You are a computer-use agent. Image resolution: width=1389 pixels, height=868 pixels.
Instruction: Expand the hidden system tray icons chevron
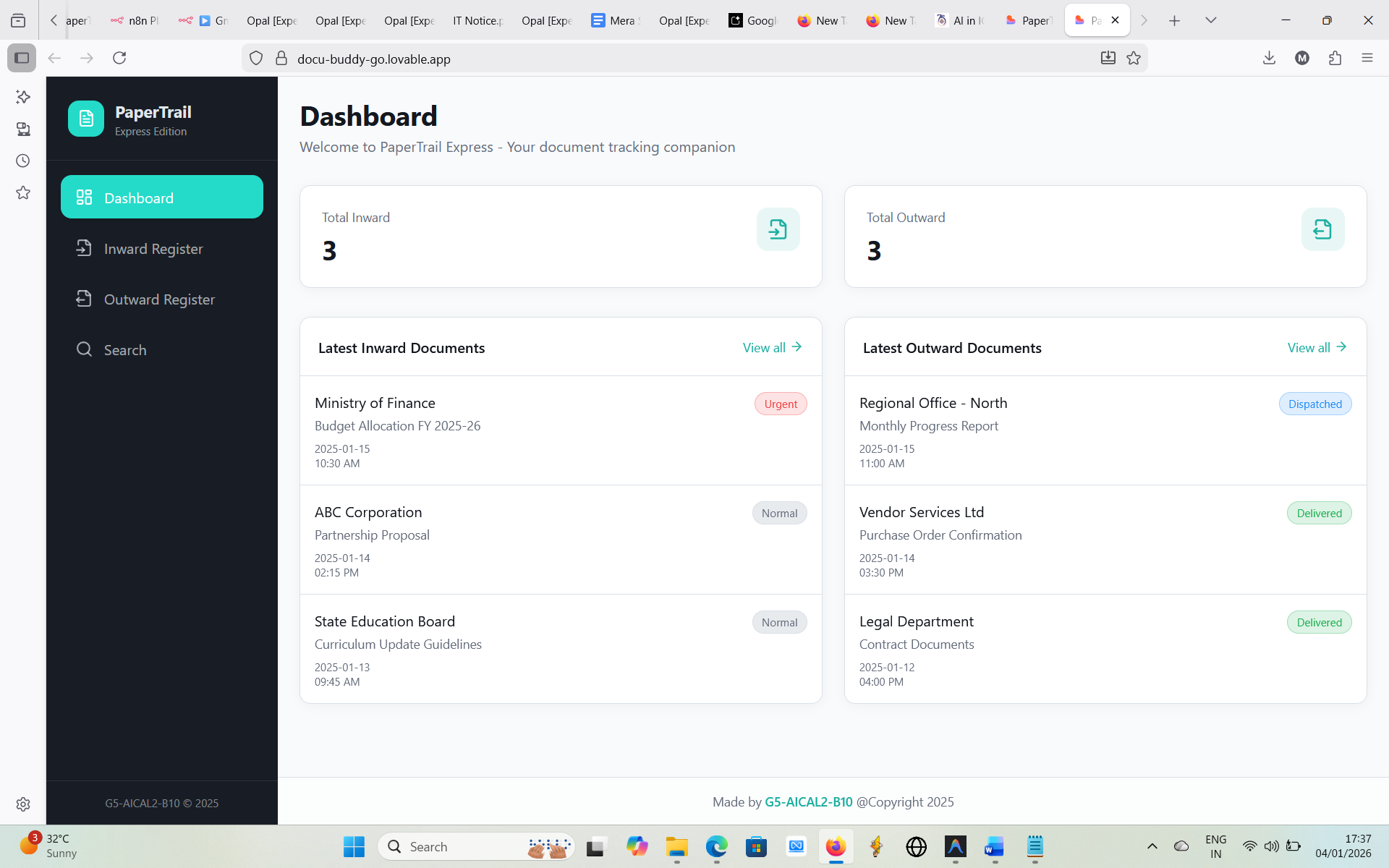(x=1152, y=846)
